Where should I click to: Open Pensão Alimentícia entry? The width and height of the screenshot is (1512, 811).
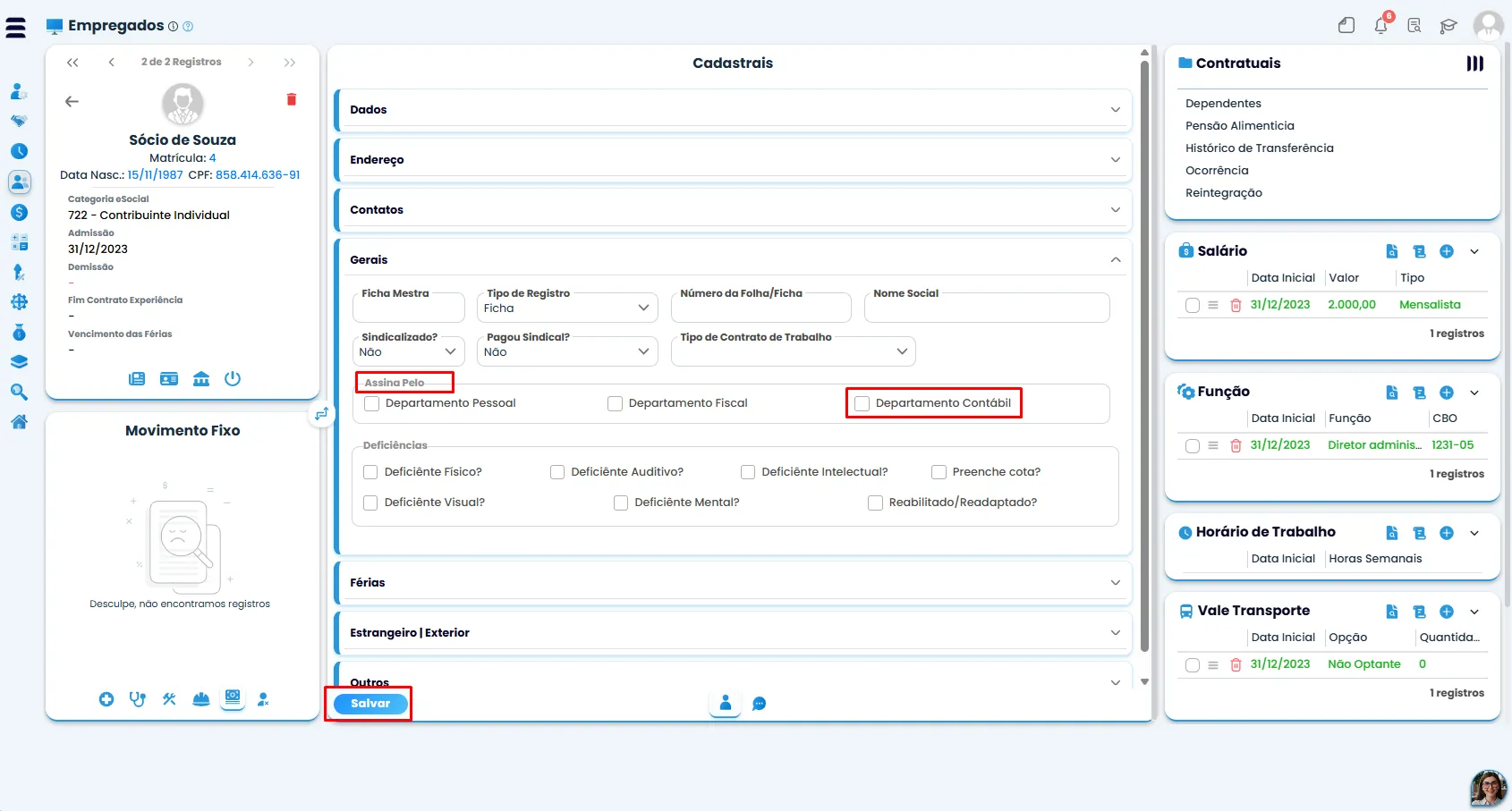click(1239, 126)
